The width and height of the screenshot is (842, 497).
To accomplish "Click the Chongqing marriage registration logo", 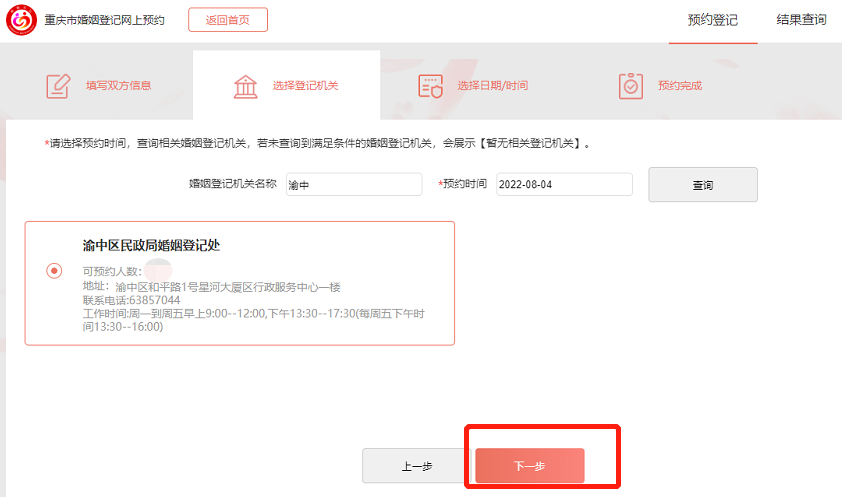I will coord(21,20).
